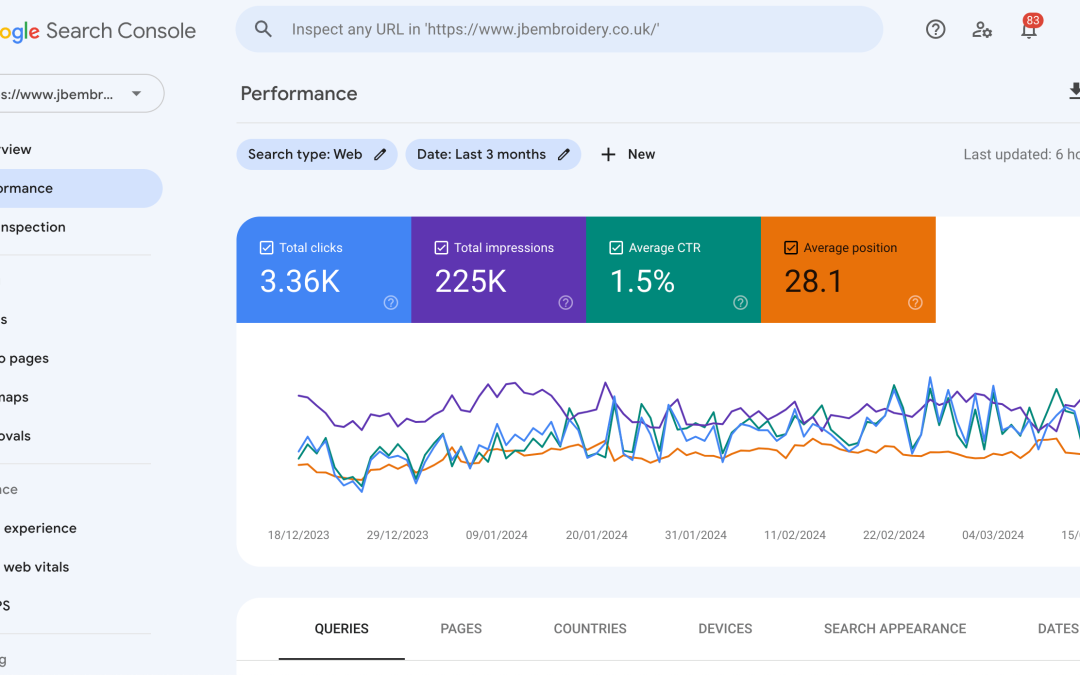Switch to the DATES tab
Image resolution: width=1080 pixels, height=675 pixels.
pos(1059,629)
